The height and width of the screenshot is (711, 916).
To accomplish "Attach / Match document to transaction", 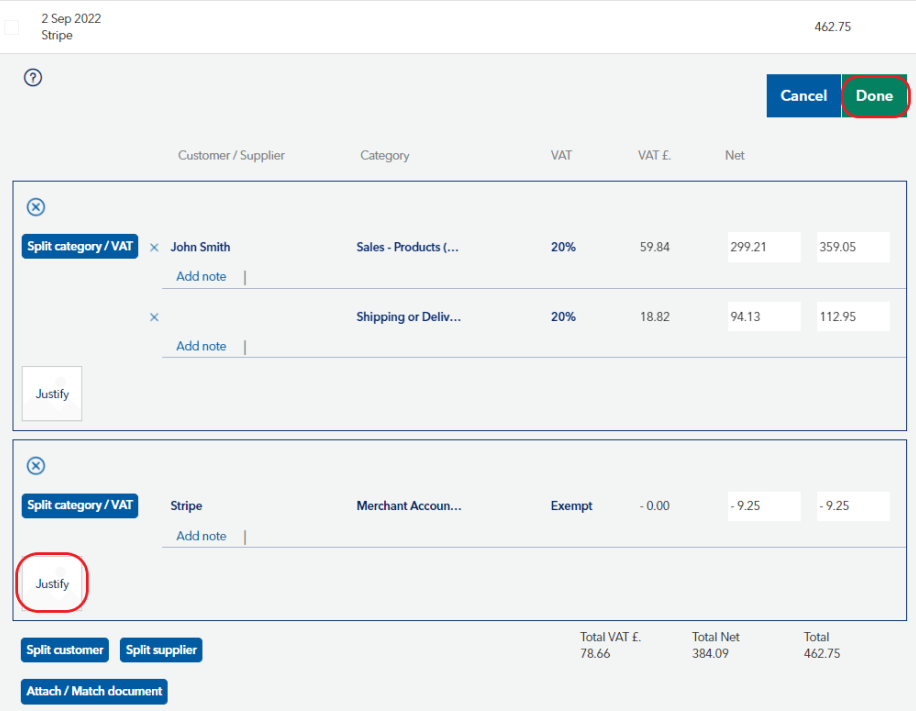I will (94, 691).
